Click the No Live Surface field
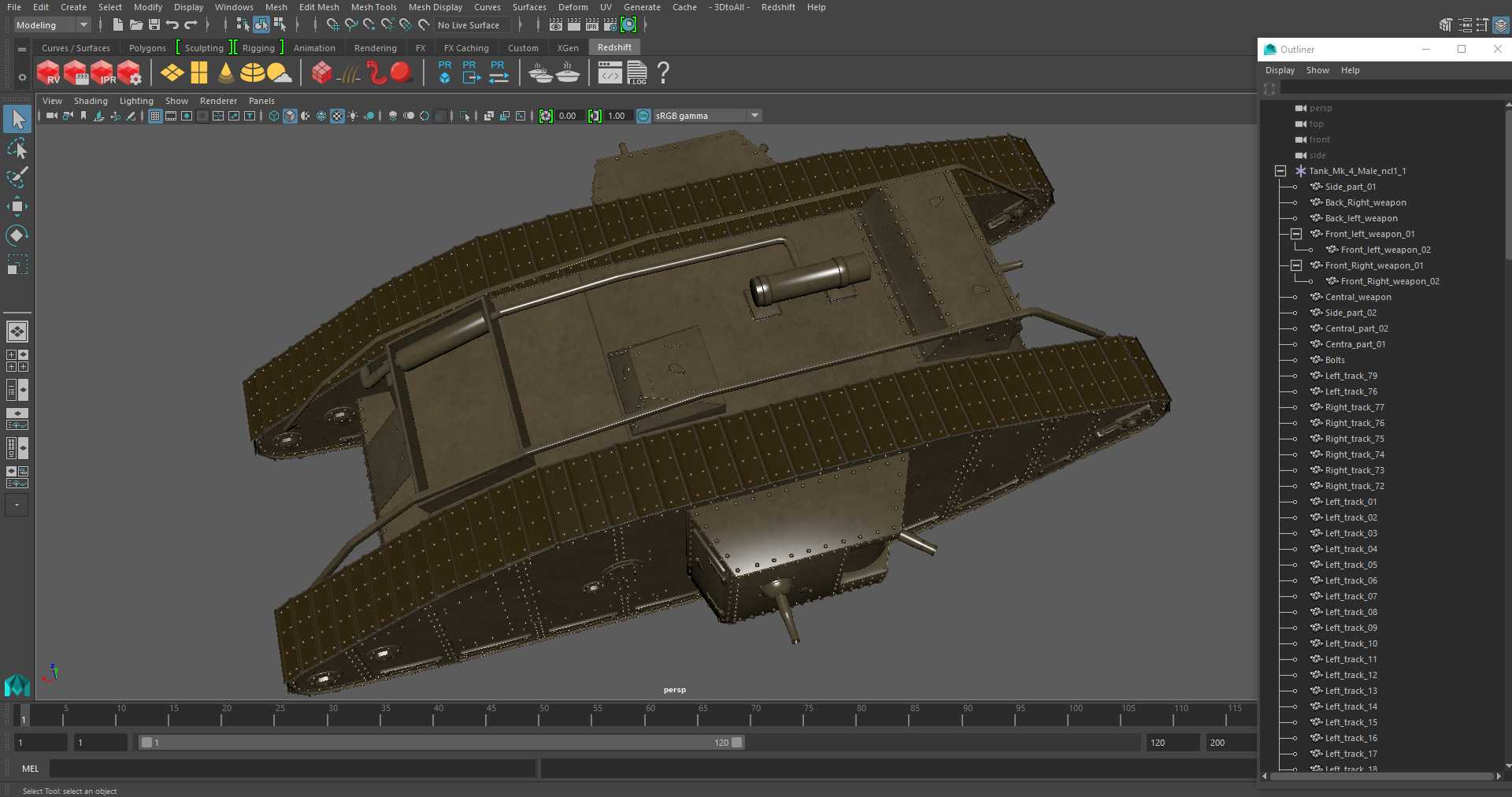 click(472, 25)
